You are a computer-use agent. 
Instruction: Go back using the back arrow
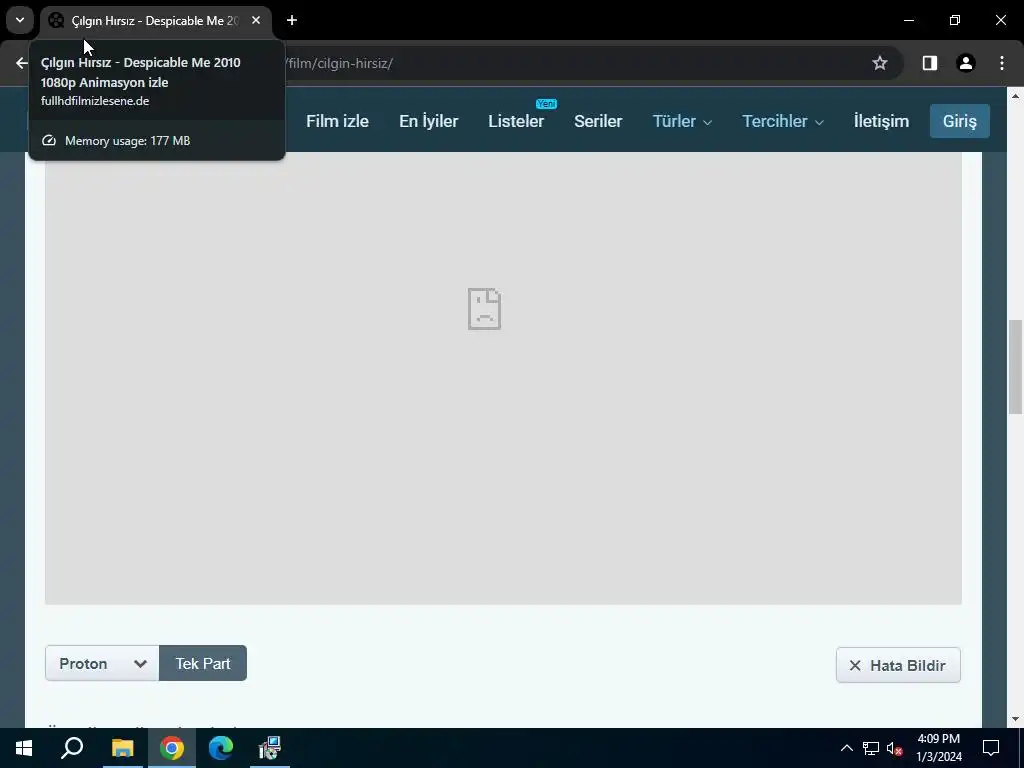point(22,63)
